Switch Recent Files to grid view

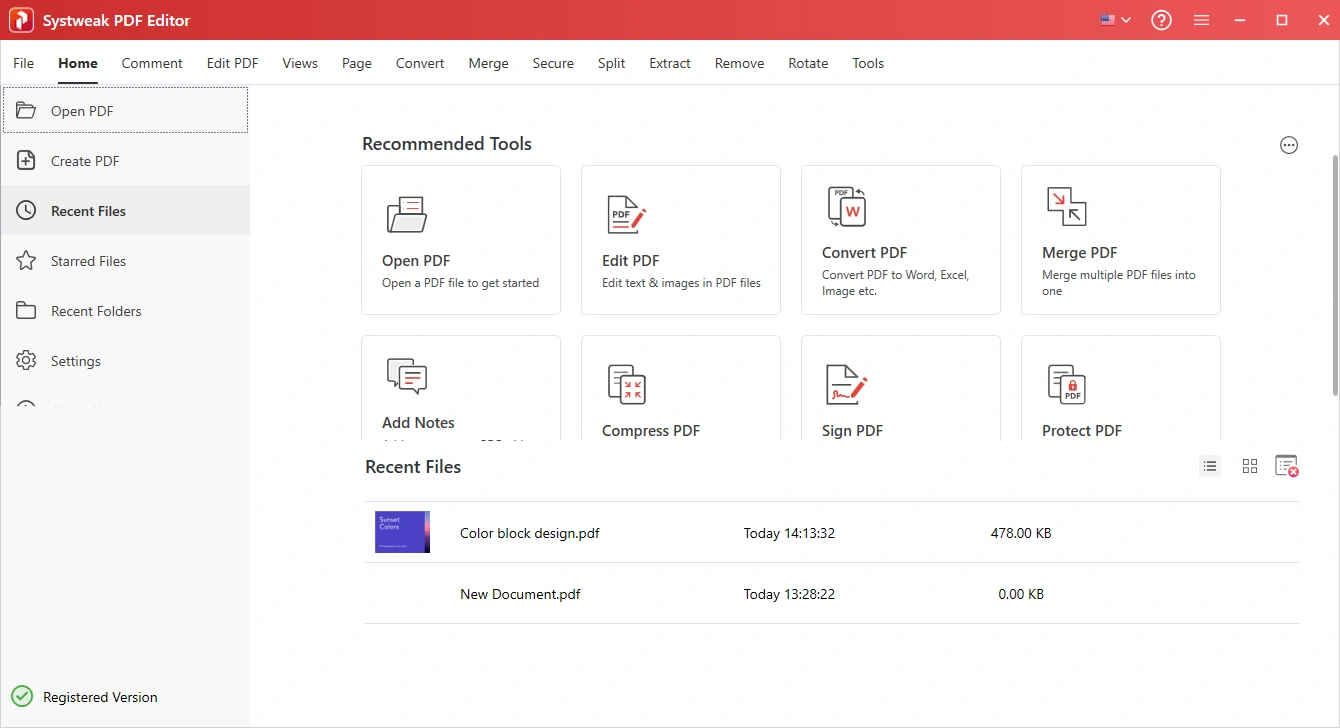pos(1249,466)
